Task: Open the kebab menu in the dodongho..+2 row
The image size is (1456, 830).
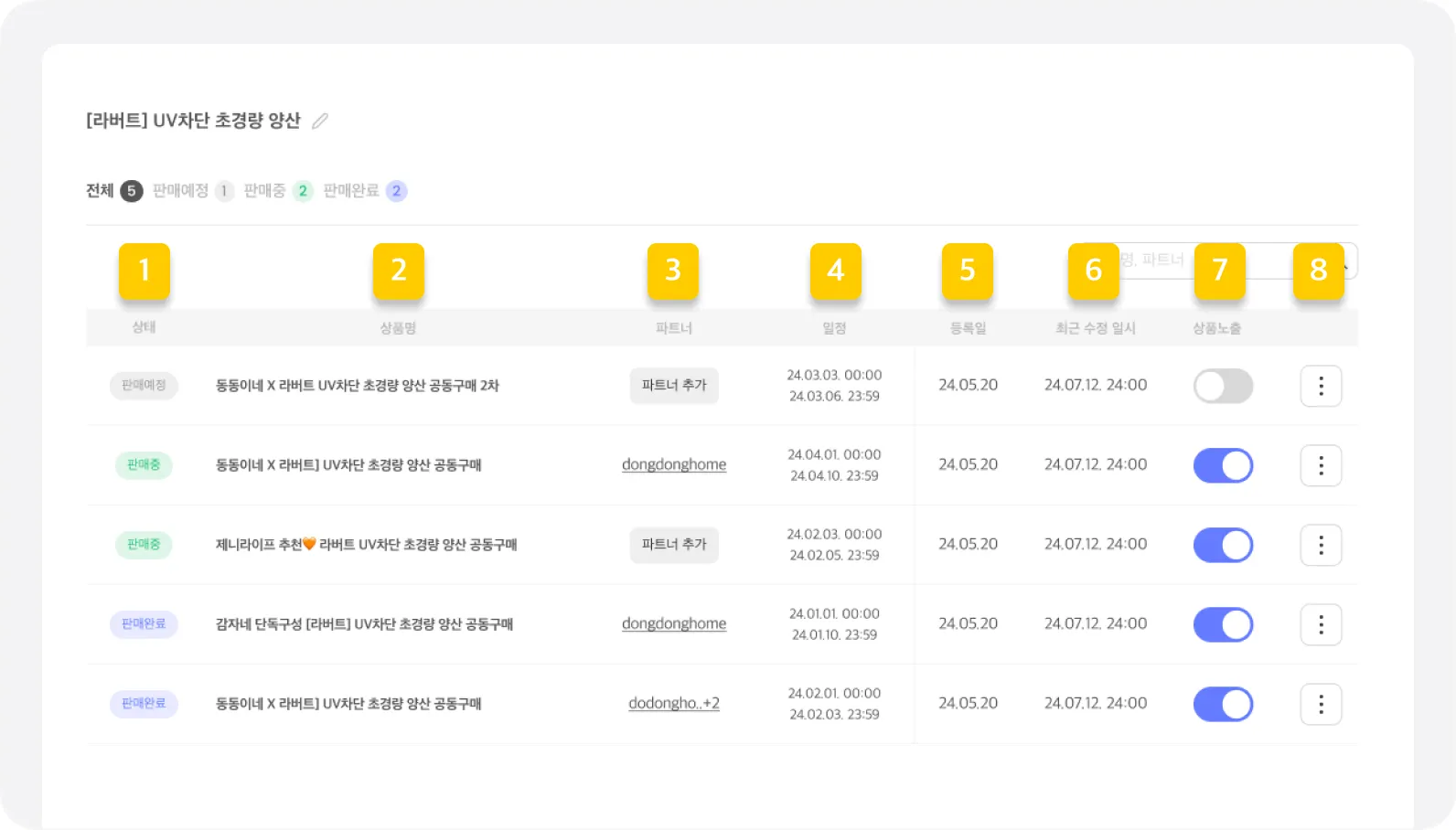Action: [x=1321, y=704]
